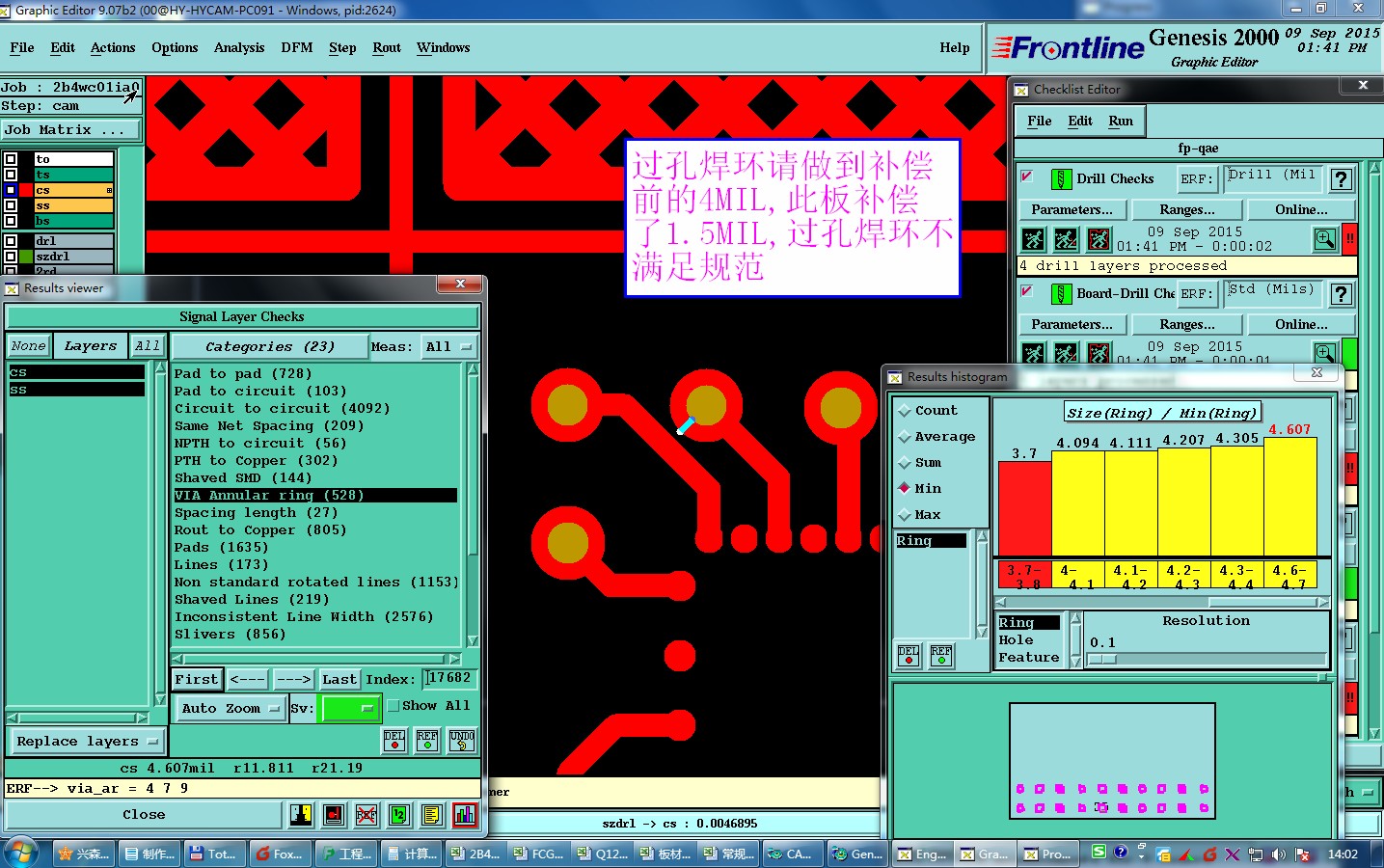Open the Rout menu
The height and width of the screenshot is (868, 1384).
(387, 47)
